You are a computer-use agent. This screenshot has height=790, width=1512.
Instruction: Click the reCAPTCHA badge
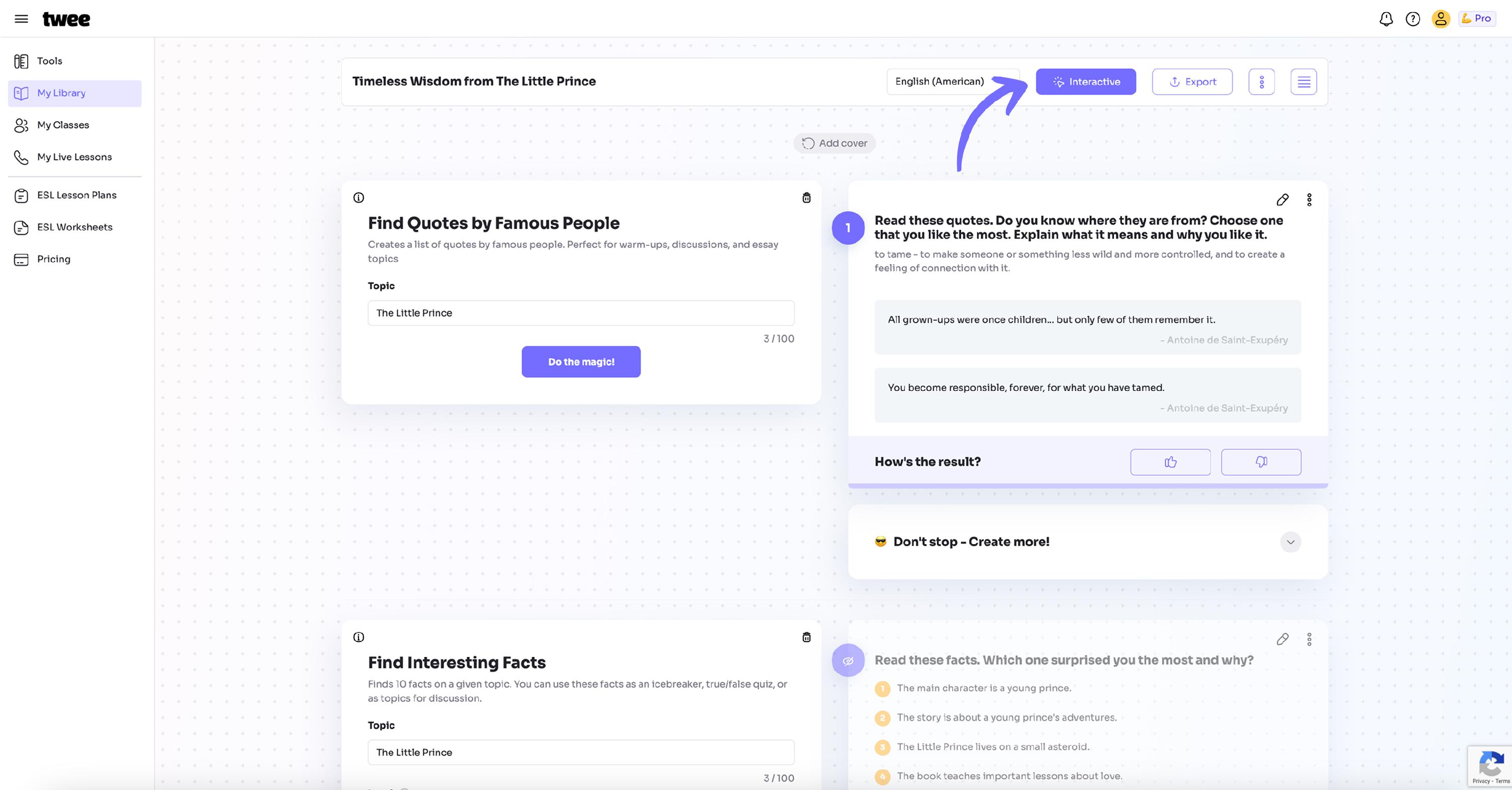point(1490,766)
